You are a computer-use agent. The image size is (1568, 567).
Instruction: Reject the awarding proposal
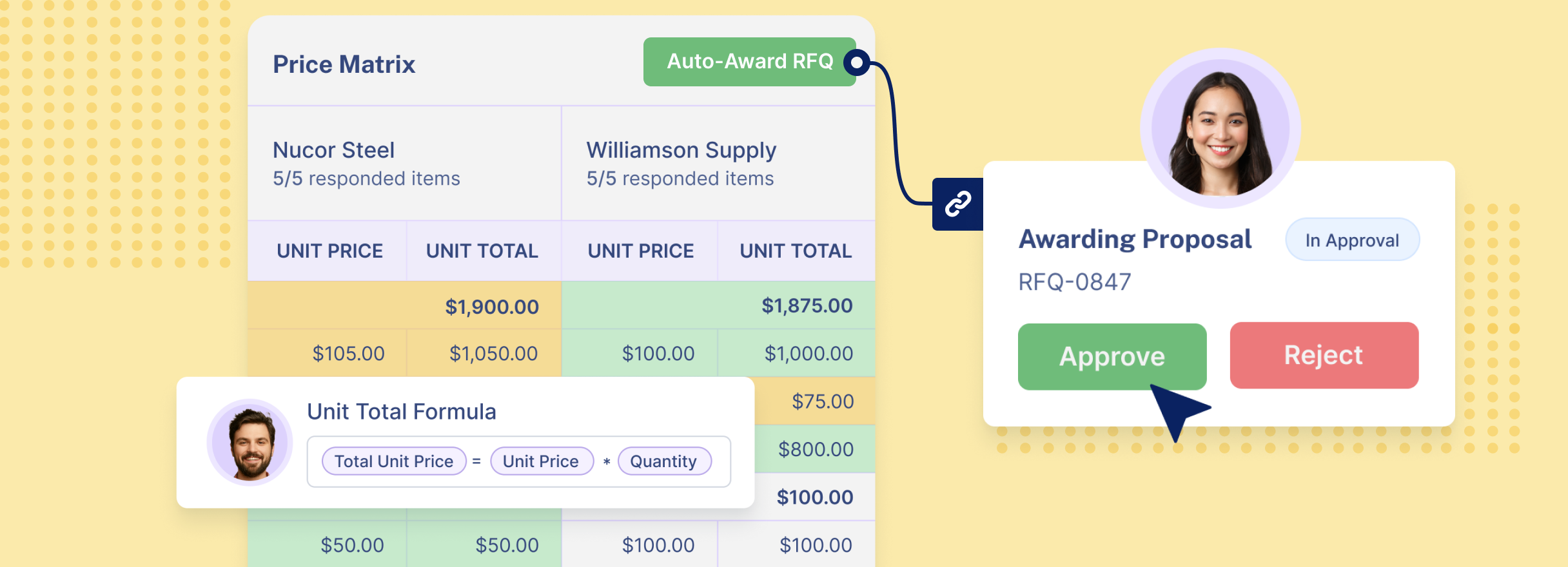pos(1324,355)
